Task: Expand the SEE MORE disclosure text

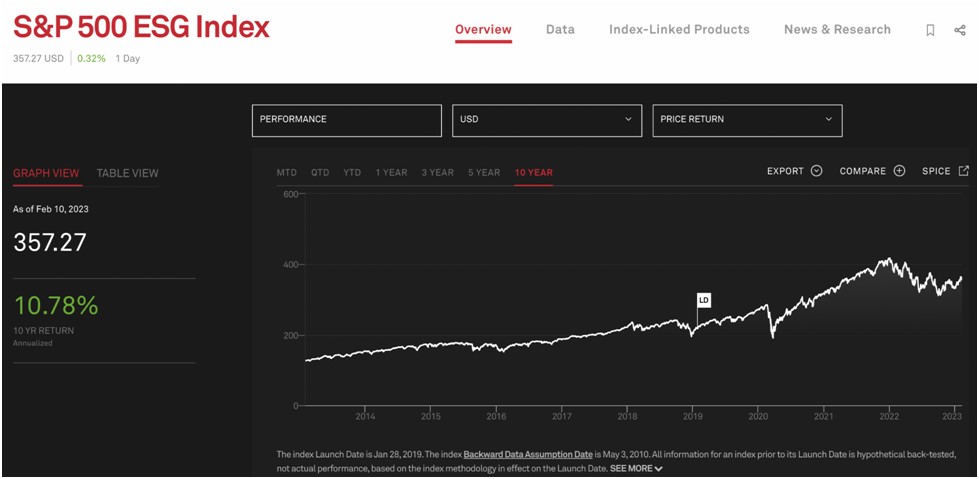Action: (636, 468)
